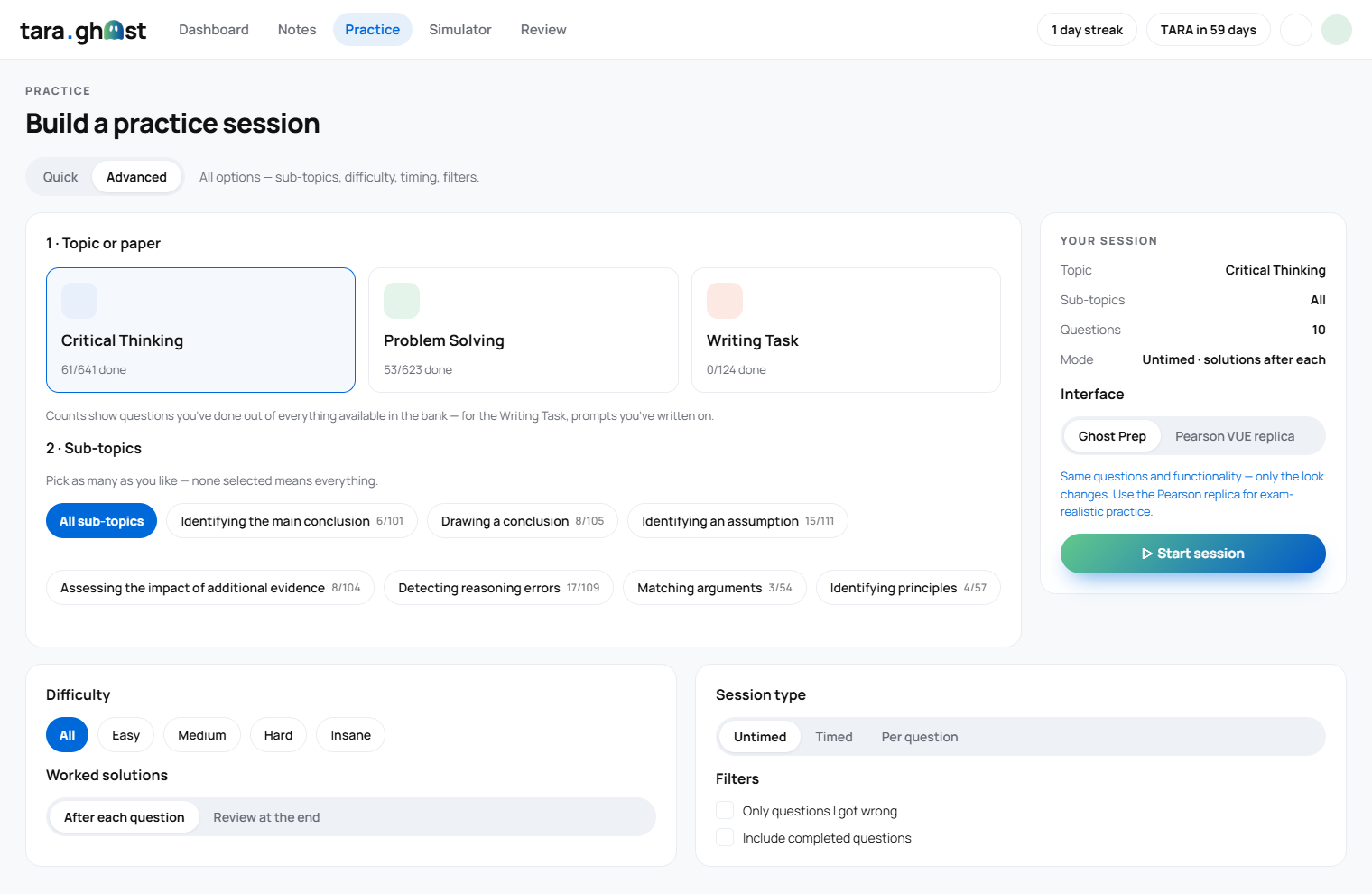
Task: Choose Insane difficulty
Action: click(350, 735)
